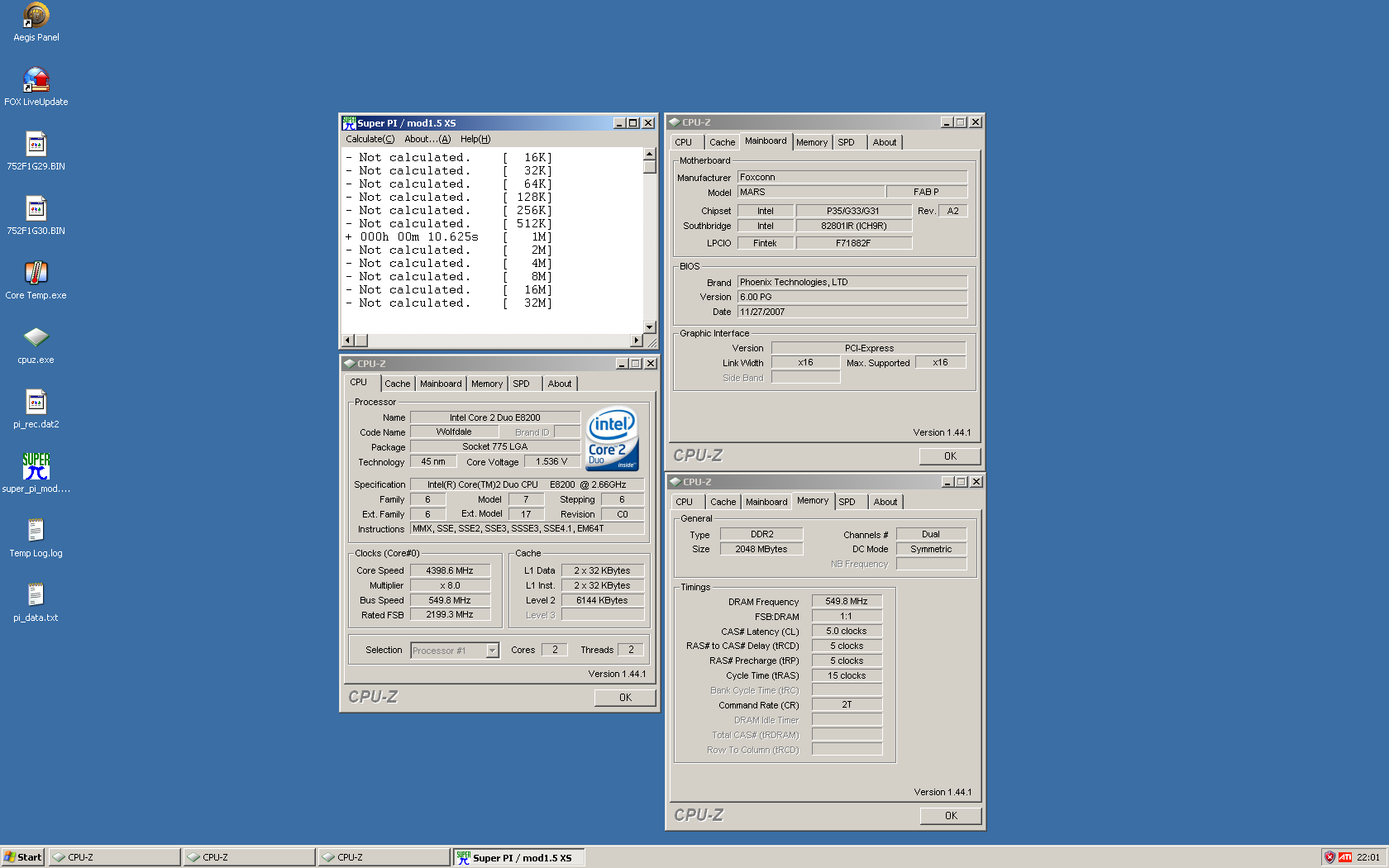
Task: Click the memory Size value 2048 MBytes
Action: (761, 549)
